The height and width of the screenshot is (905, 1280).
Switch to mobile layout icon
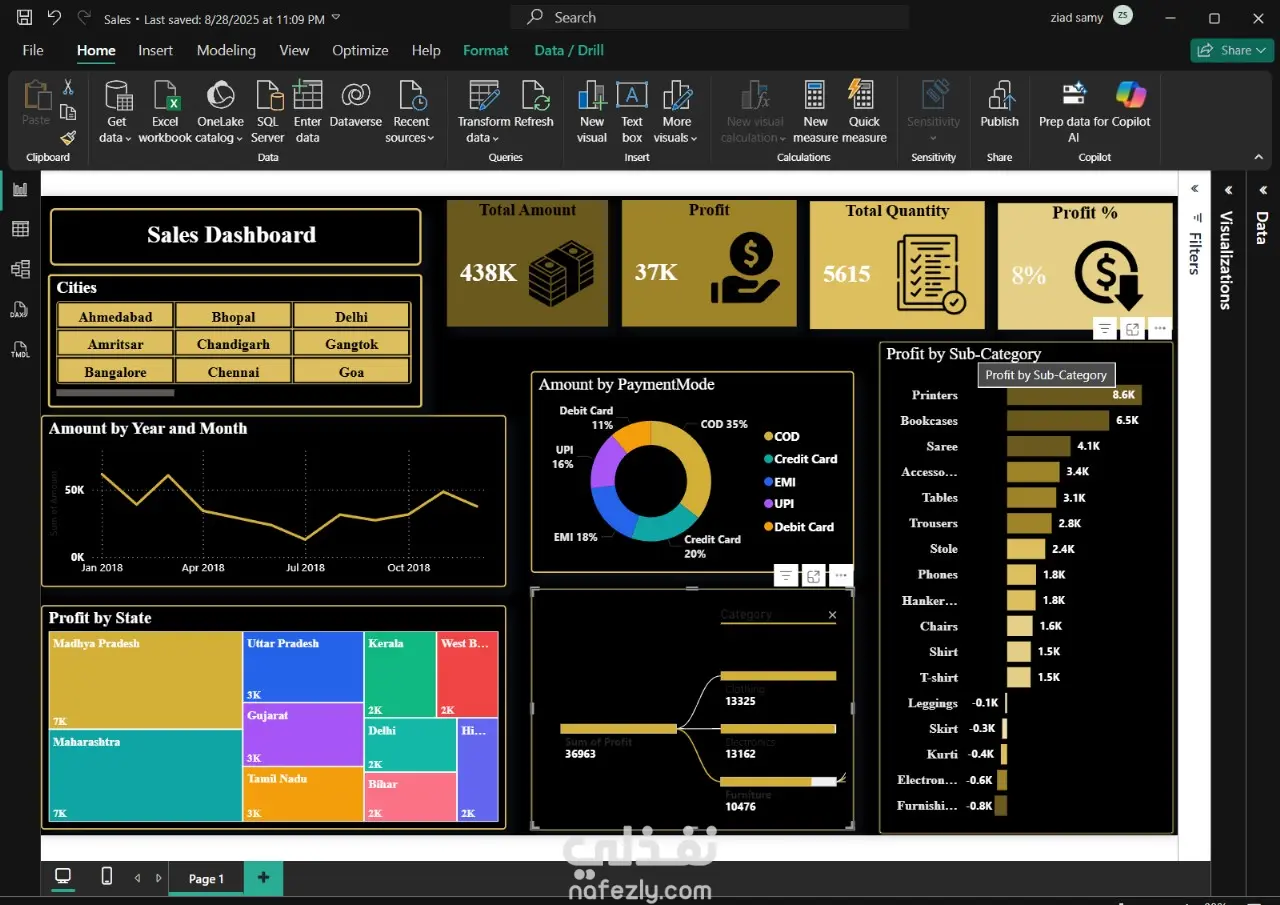tap(107, 877)
